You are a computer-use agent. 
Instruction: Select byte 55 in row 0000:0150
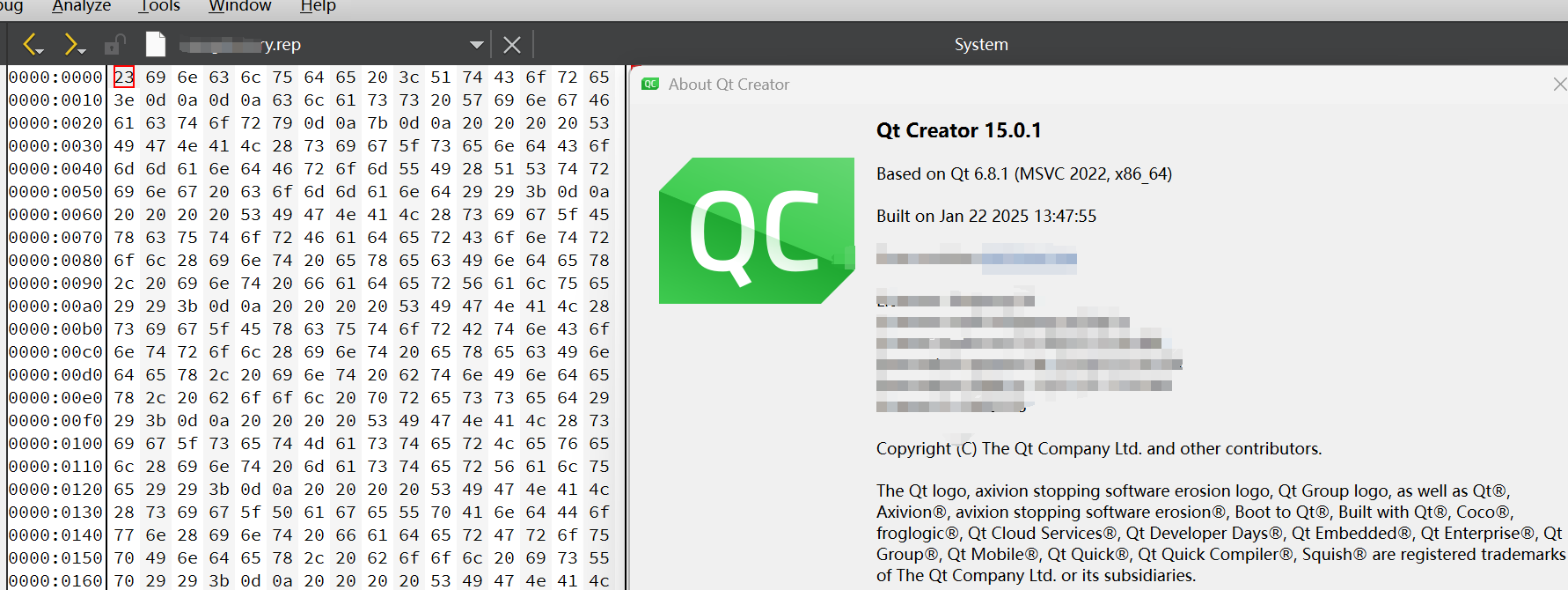(x=599, y=558)
